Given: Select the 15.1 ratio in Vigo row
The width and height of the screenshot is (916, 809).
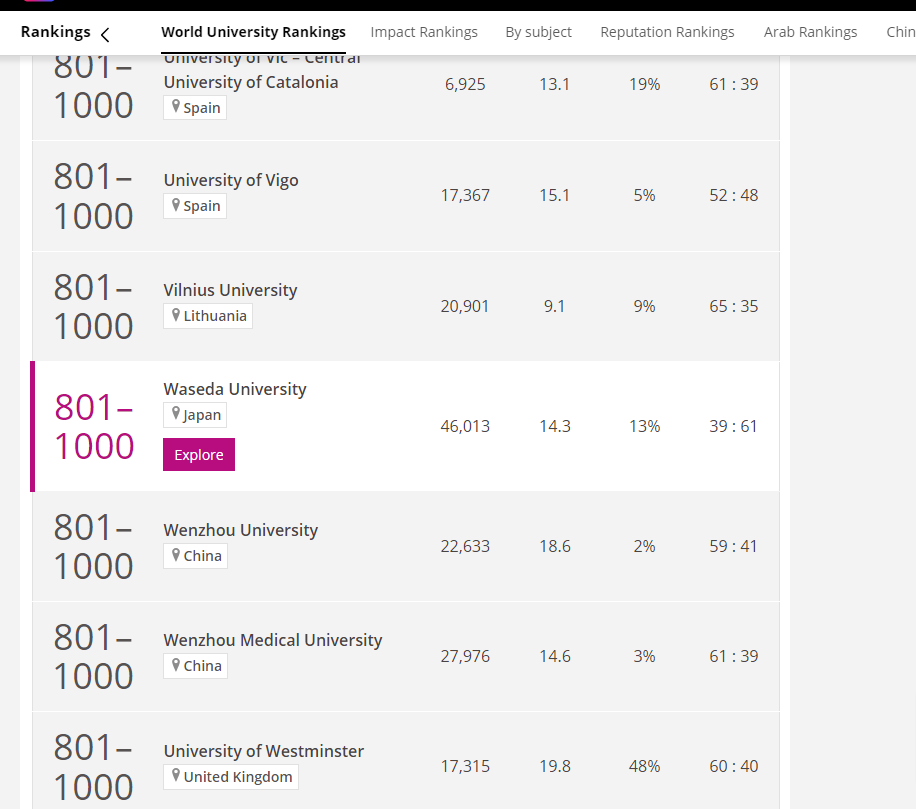Looking at the screenshot, I should click(554, 195).
